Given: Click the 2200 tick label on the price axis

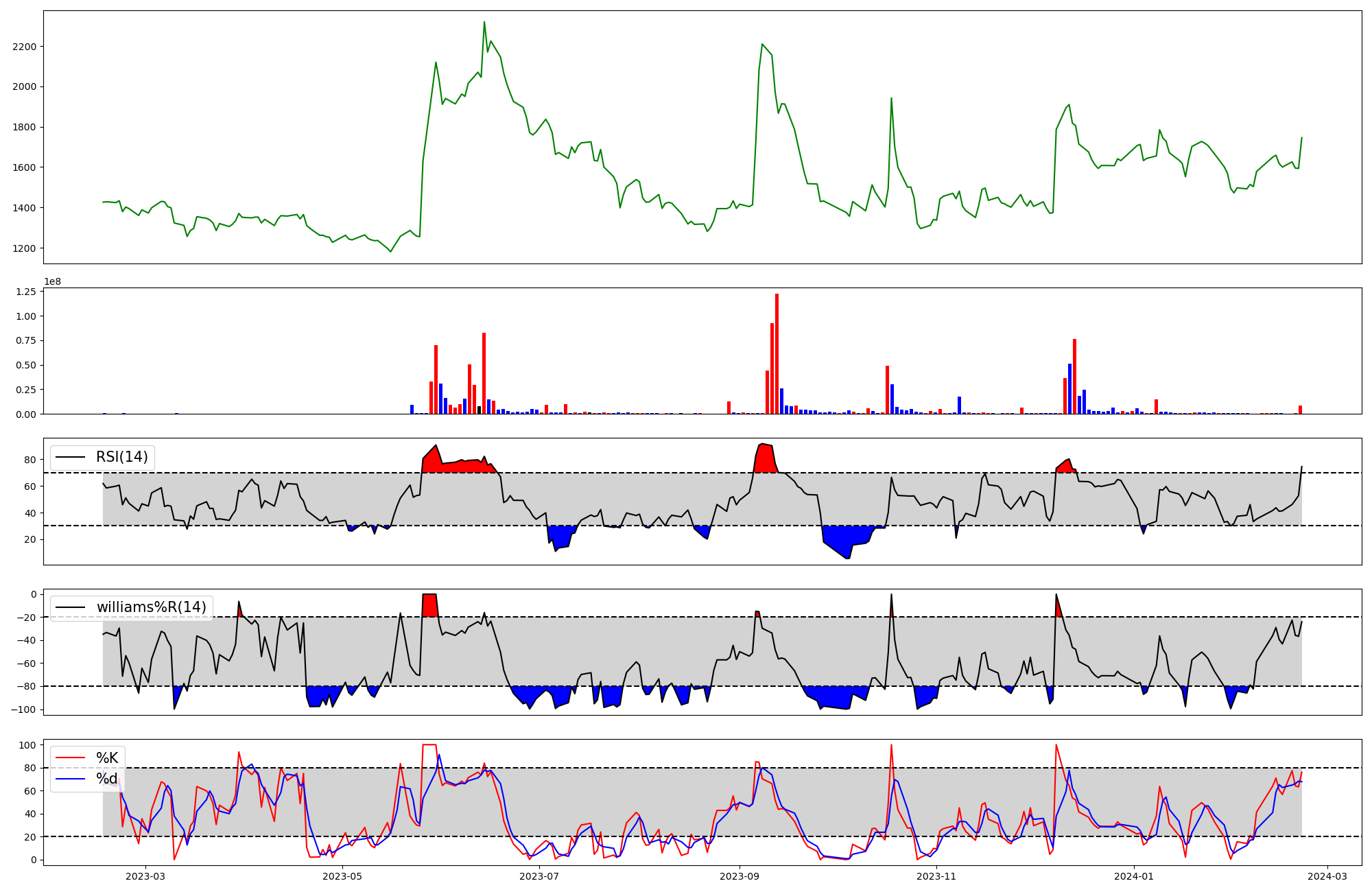Looking at the screenshot, I should click(26, 47).
